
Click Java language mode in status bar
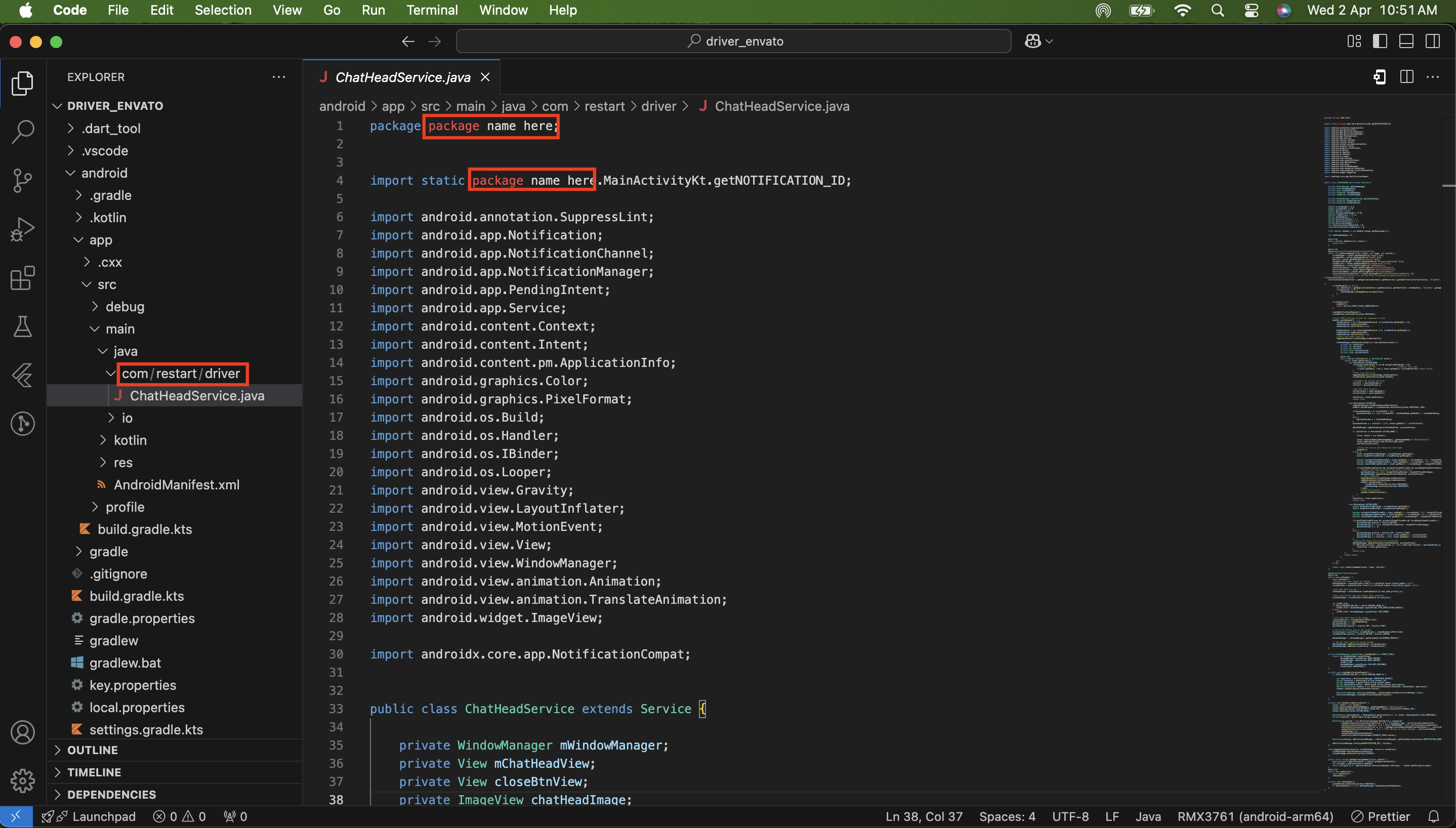1148,817
